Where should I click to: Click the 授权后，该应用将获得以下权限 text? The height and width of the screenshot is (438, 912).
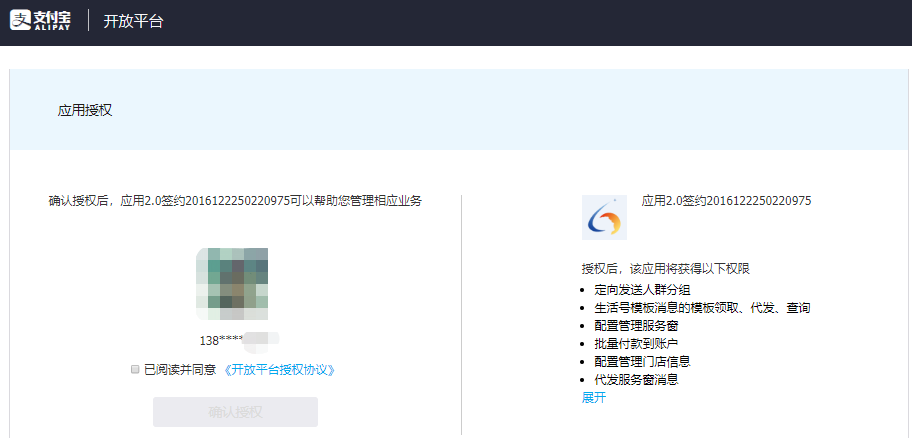coord(666,269)
